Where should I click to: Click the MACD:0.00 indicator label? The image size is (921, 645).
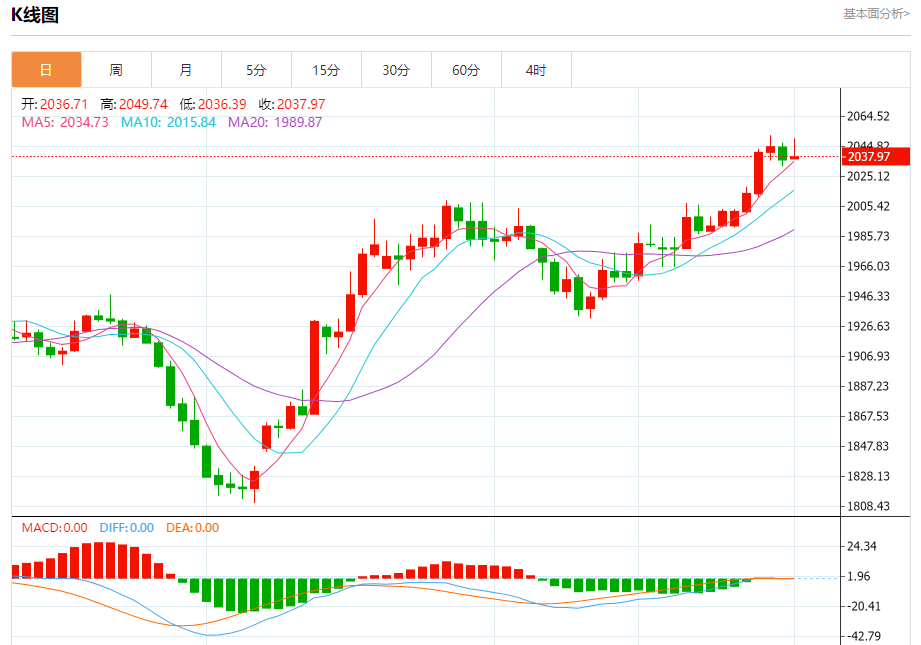pyautogui.click(x=55, y=528)
